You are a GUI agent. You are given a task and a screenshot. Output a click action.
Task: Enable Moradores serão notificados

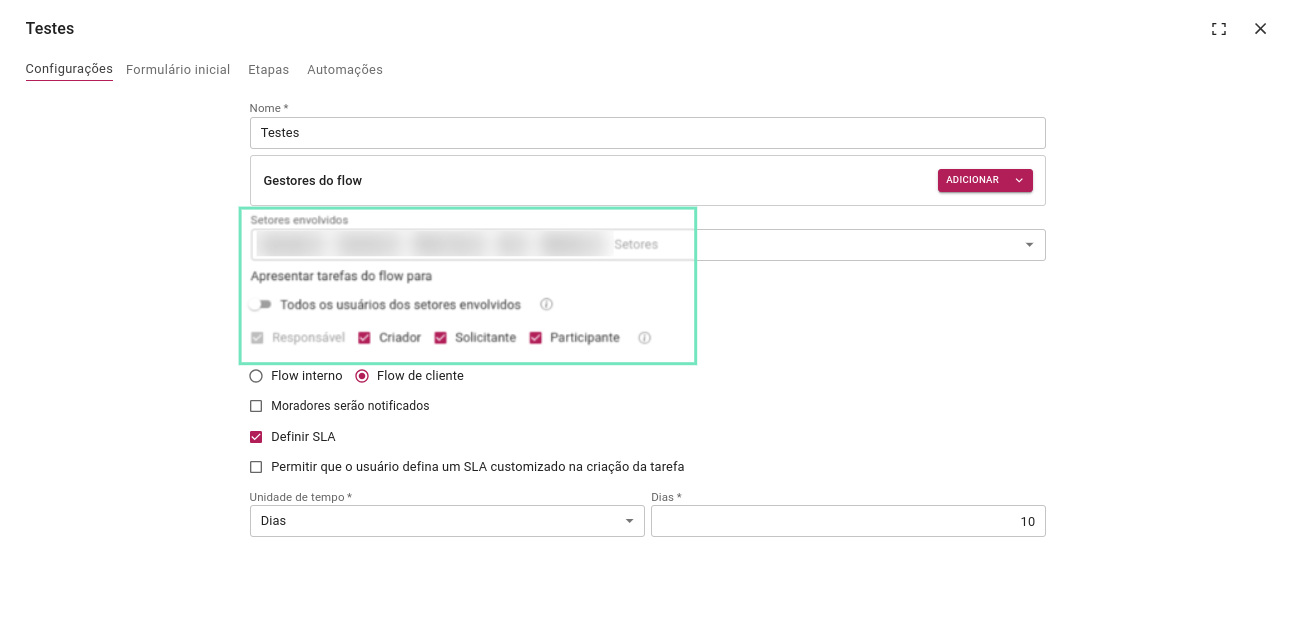[x=256, y=406]
